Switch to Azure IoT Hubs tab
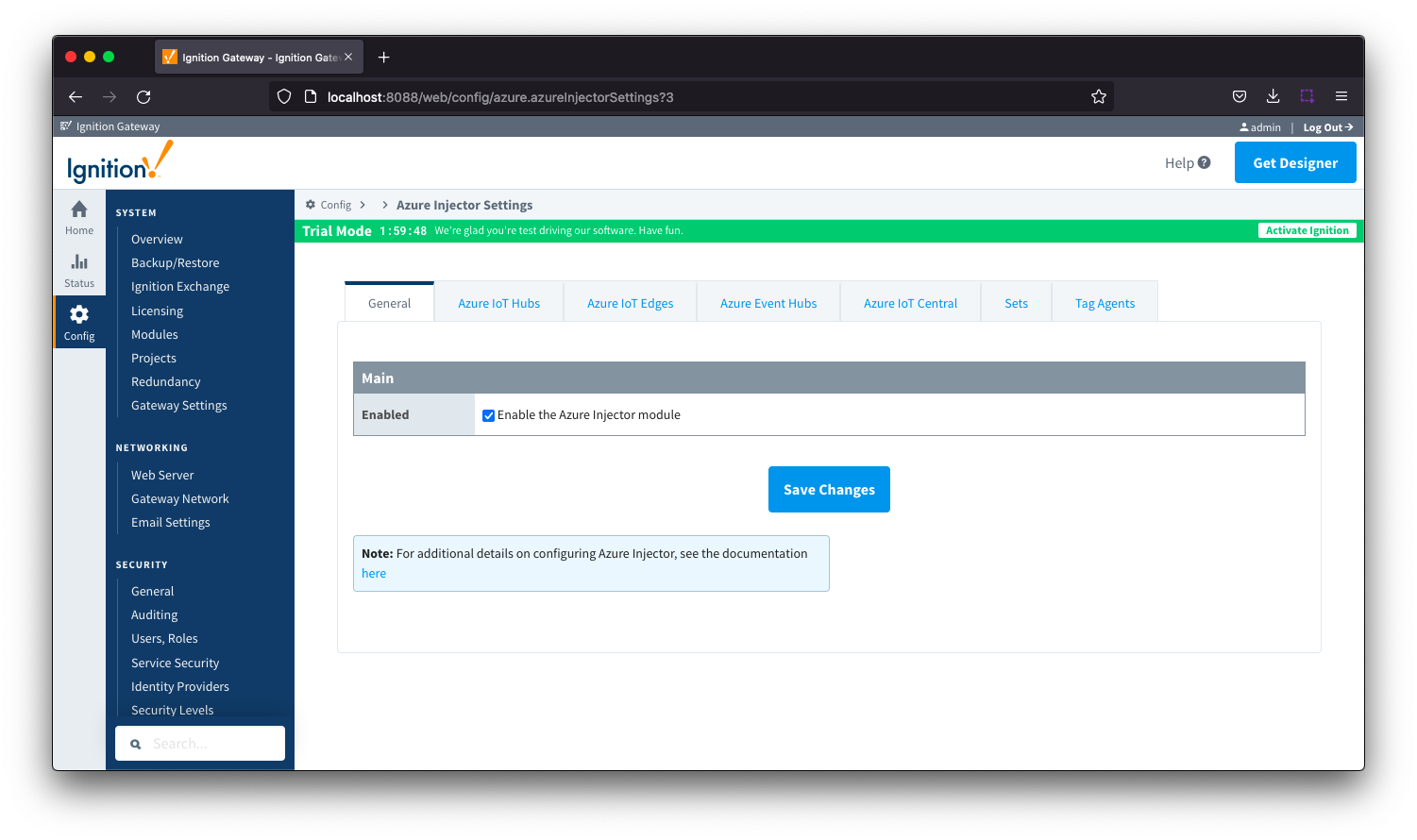Image resolution: width=1417 pixels, height=840 pixels. tap(498, 303)
